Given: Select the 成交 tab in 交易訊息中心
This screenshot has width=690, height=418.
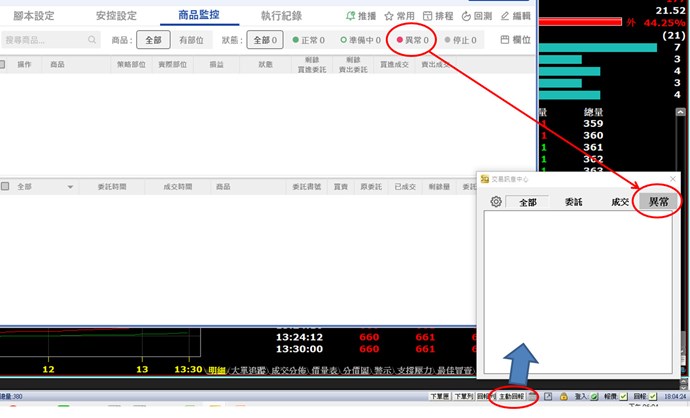Looking at the screenshot, I should click(620, 202).
